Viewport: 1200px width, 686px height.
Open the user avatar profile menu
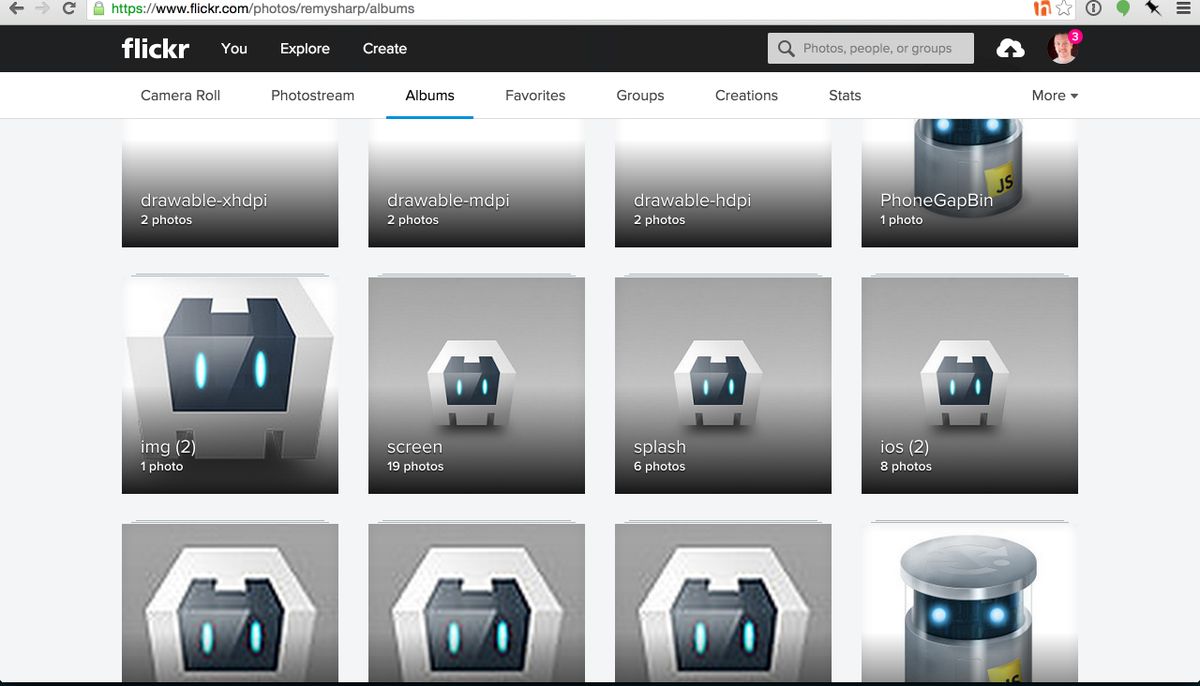[x=1062, y=49]
